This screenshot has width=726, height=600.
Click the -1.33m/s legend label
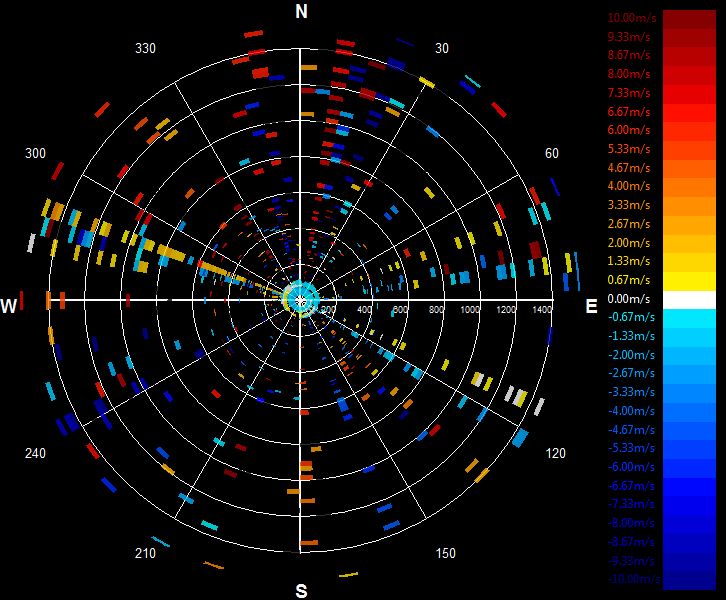(631, 336)
